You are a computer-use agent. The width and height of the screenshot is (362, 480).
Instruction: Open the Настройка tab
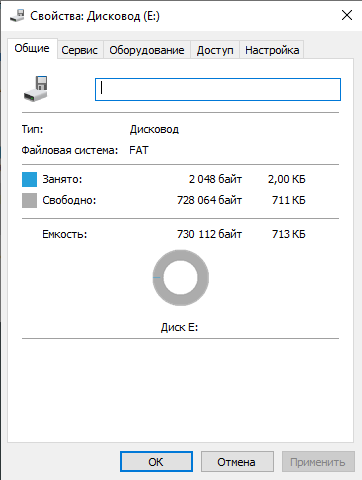pos(272,50)
